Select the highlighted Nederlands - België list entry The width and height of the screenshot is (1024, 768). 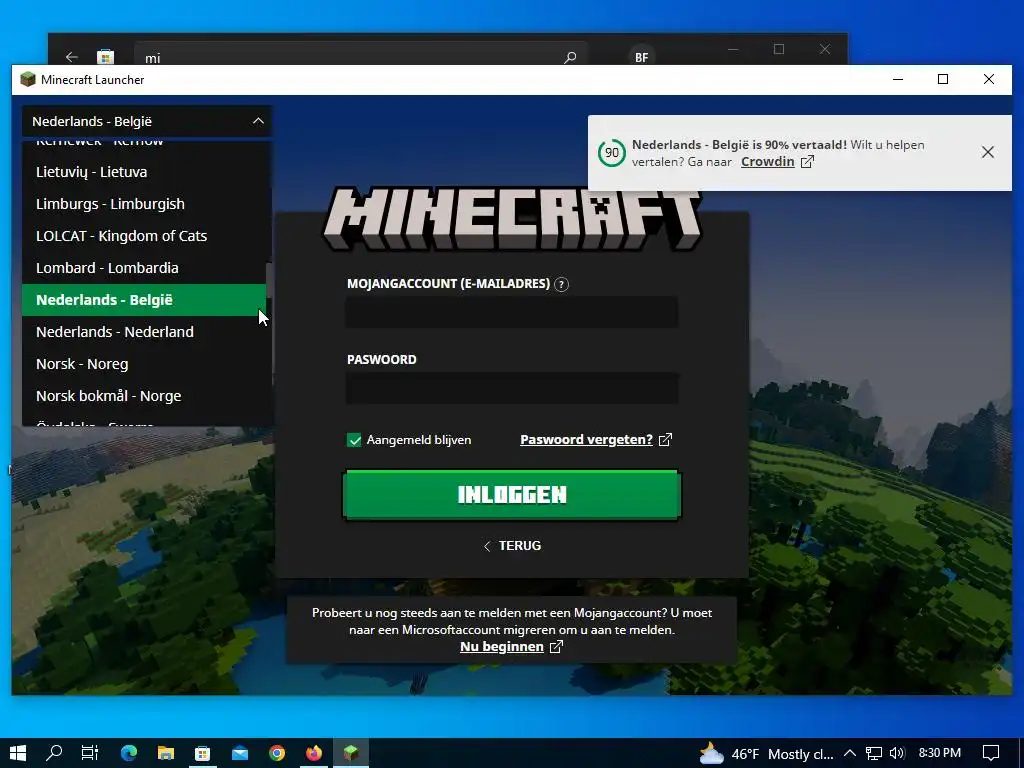tap(144, 300)
